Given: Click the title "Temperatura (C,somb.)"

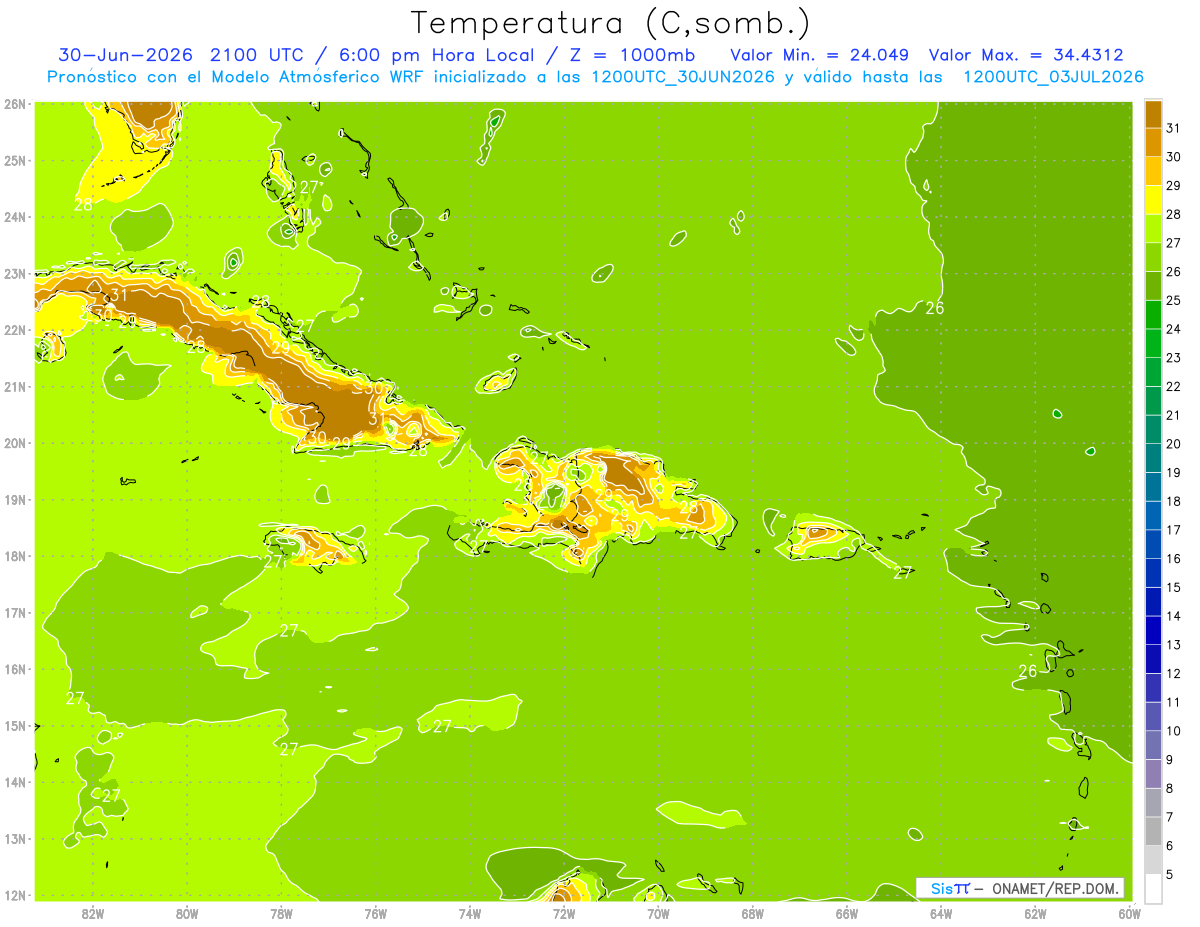Looking at the screenshot, I should pos(611,23).
